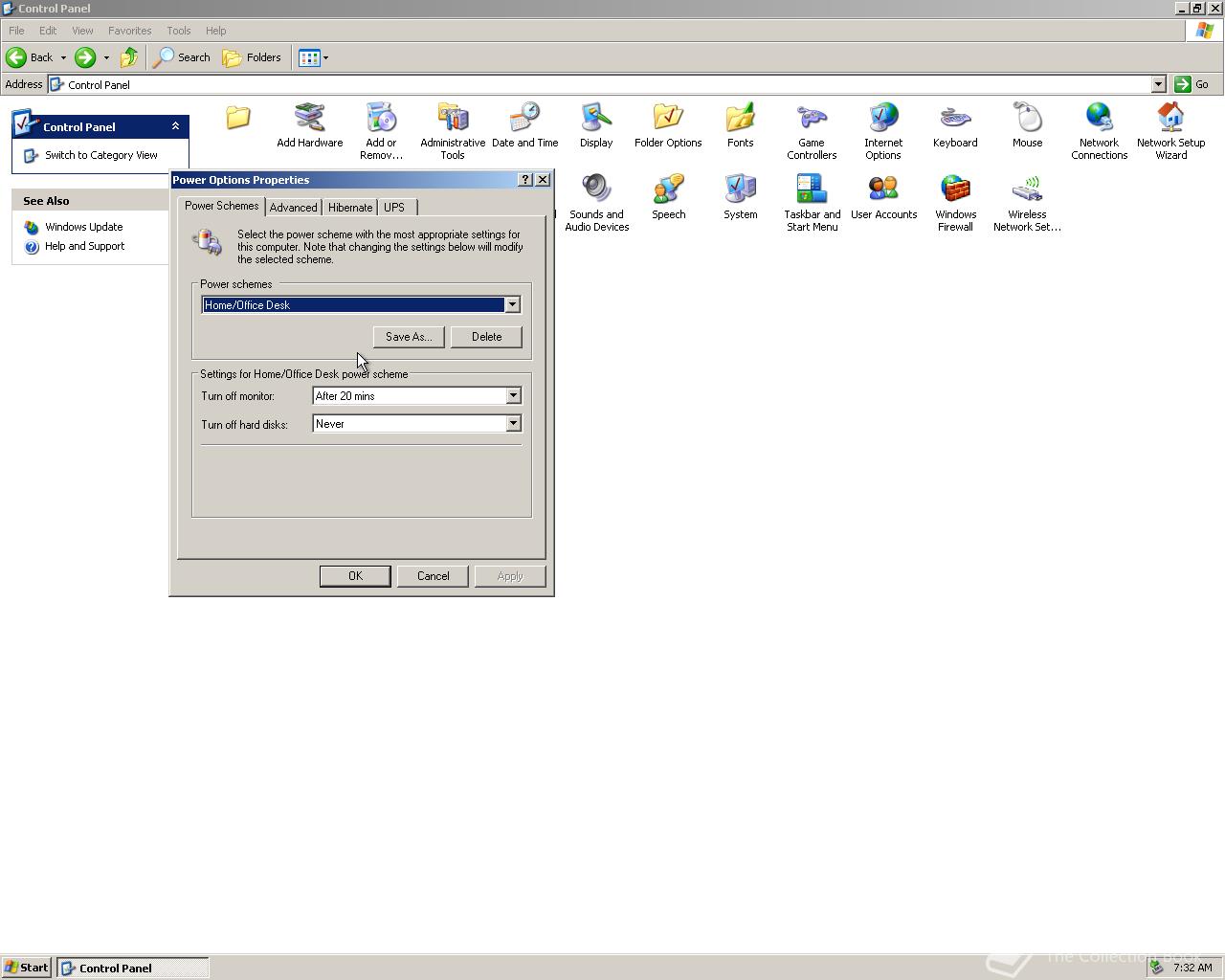Open the Turn off monitor dropdown
The image size is (1225, 980).
[513, 396]
